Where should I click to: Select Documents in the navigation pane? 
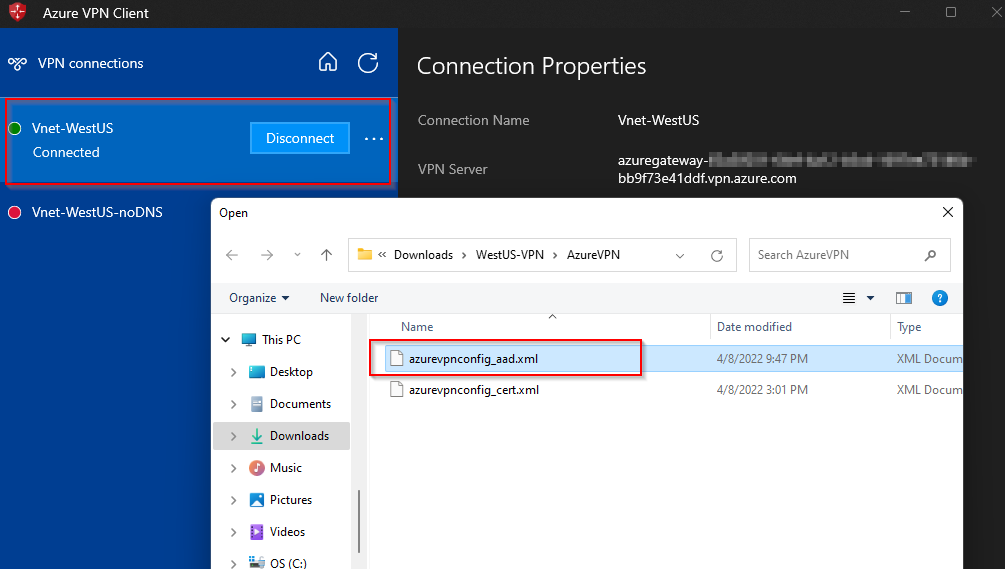click(300, 404)
